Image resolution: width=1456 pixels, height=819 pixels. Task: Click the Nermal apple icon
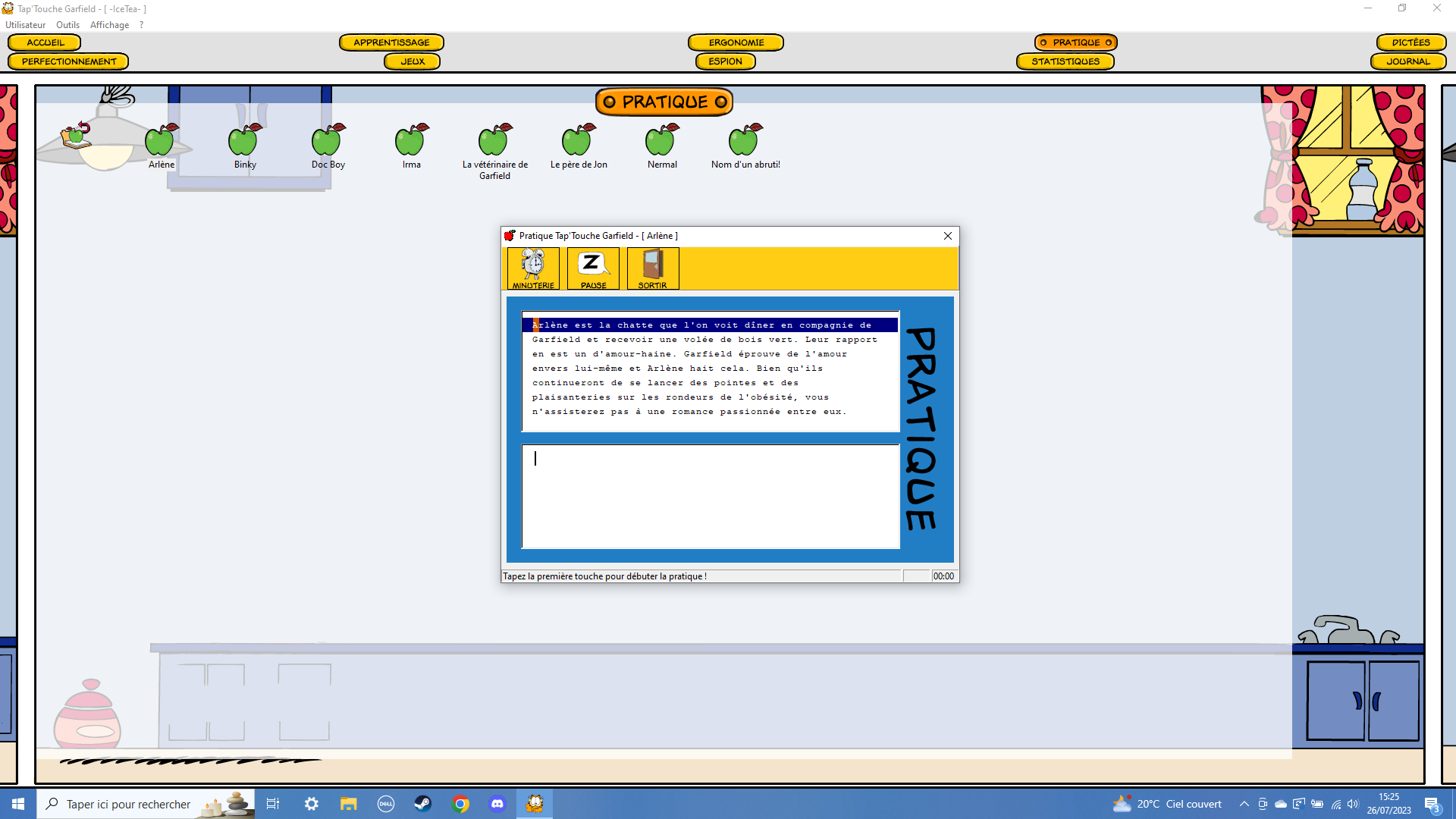662,140
